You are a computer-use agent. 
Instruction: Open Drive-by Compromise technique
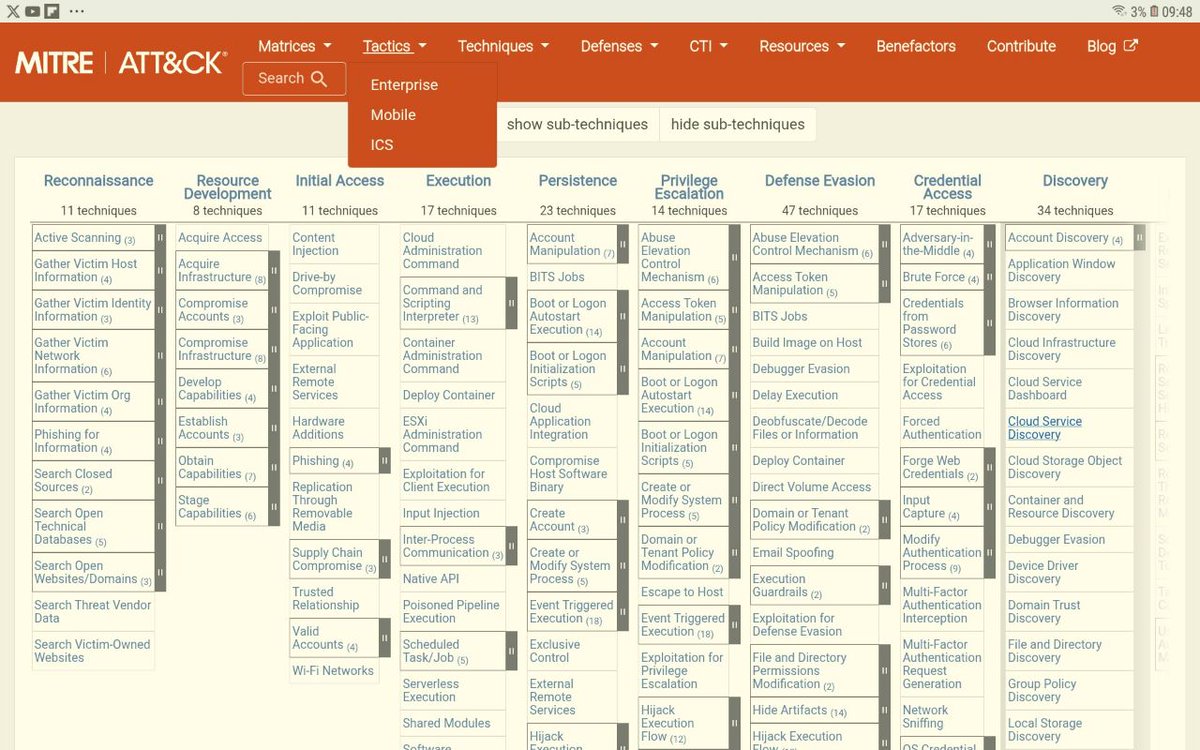327,284
